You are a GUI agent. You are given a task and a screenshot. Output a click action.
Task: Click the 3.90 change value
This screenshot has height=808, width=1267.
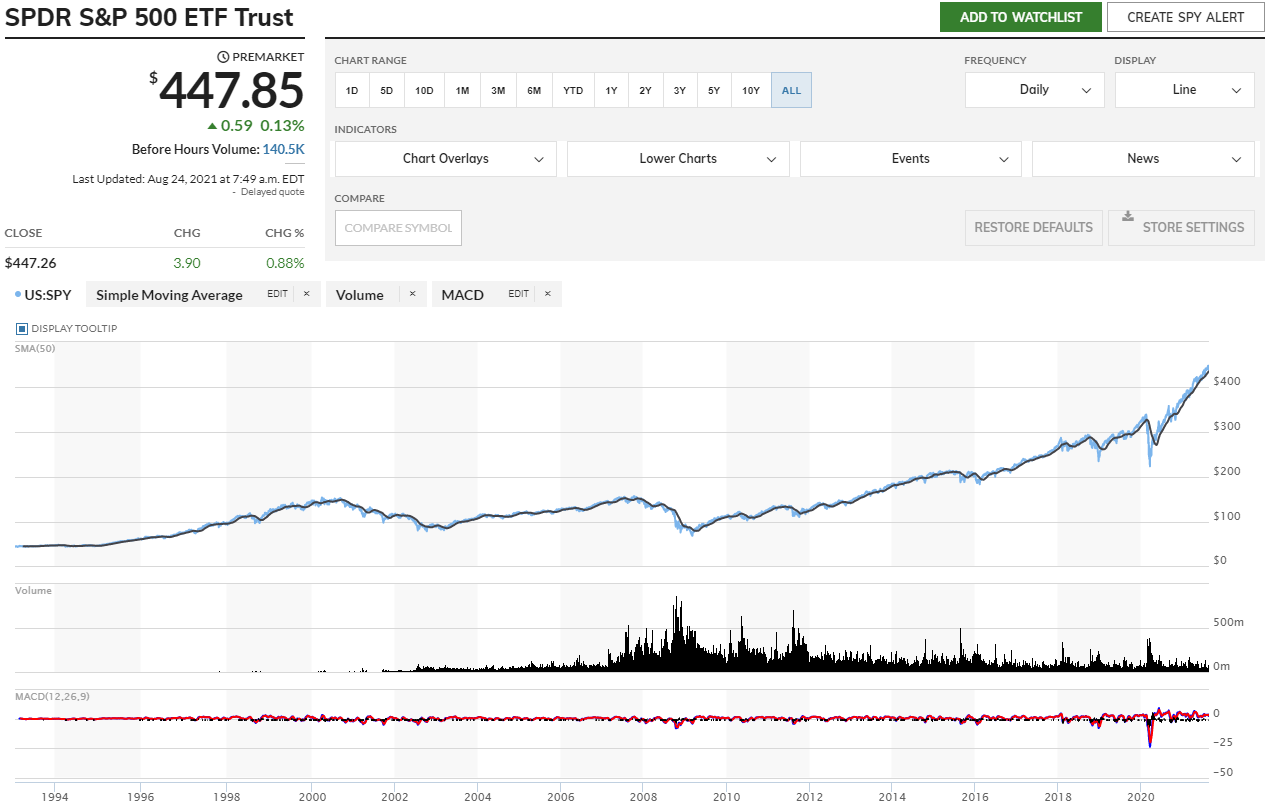[187, 263]
